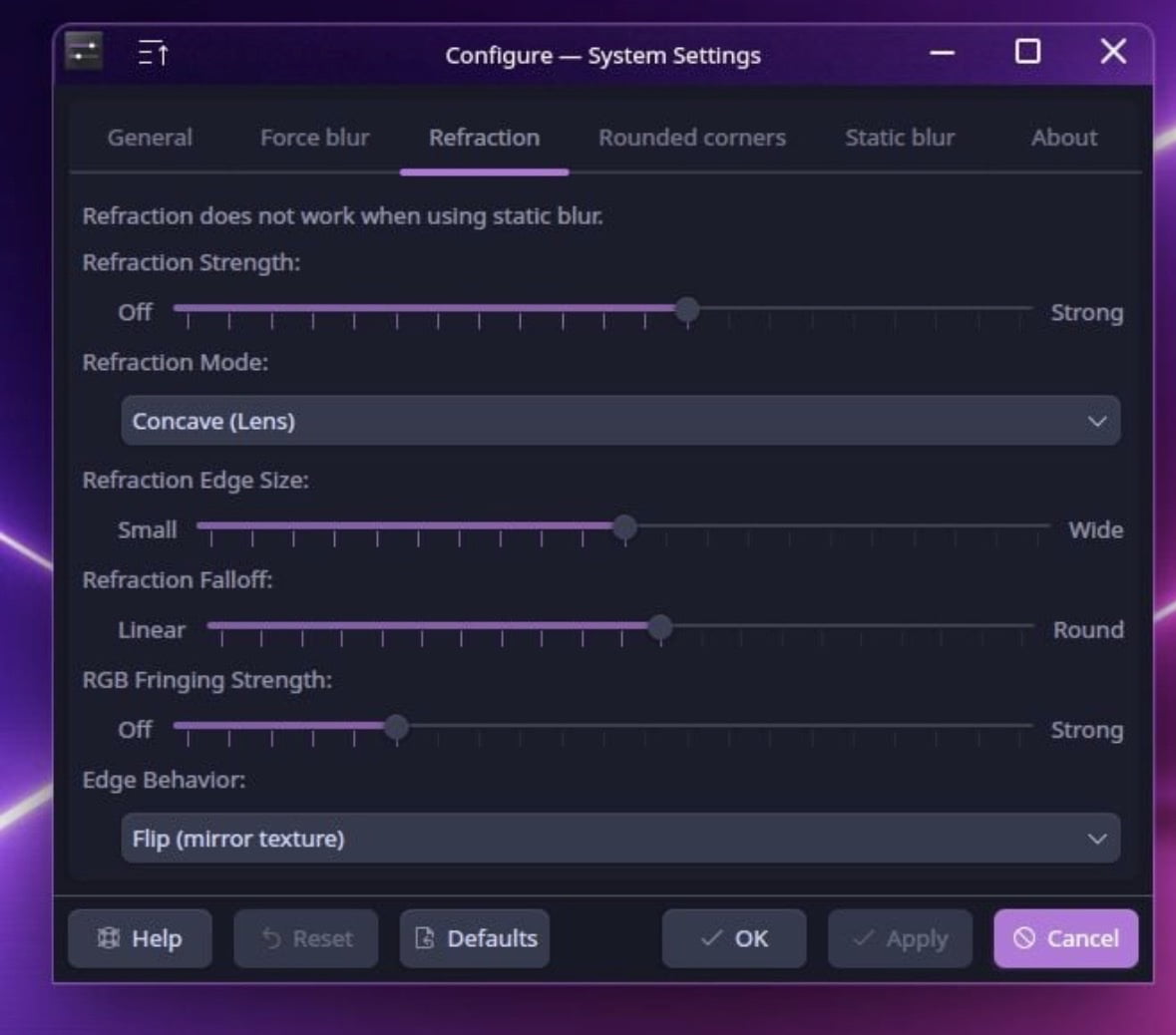Go to the General tab
This screenshot has height=1035, width=1176.
point(150,138)
